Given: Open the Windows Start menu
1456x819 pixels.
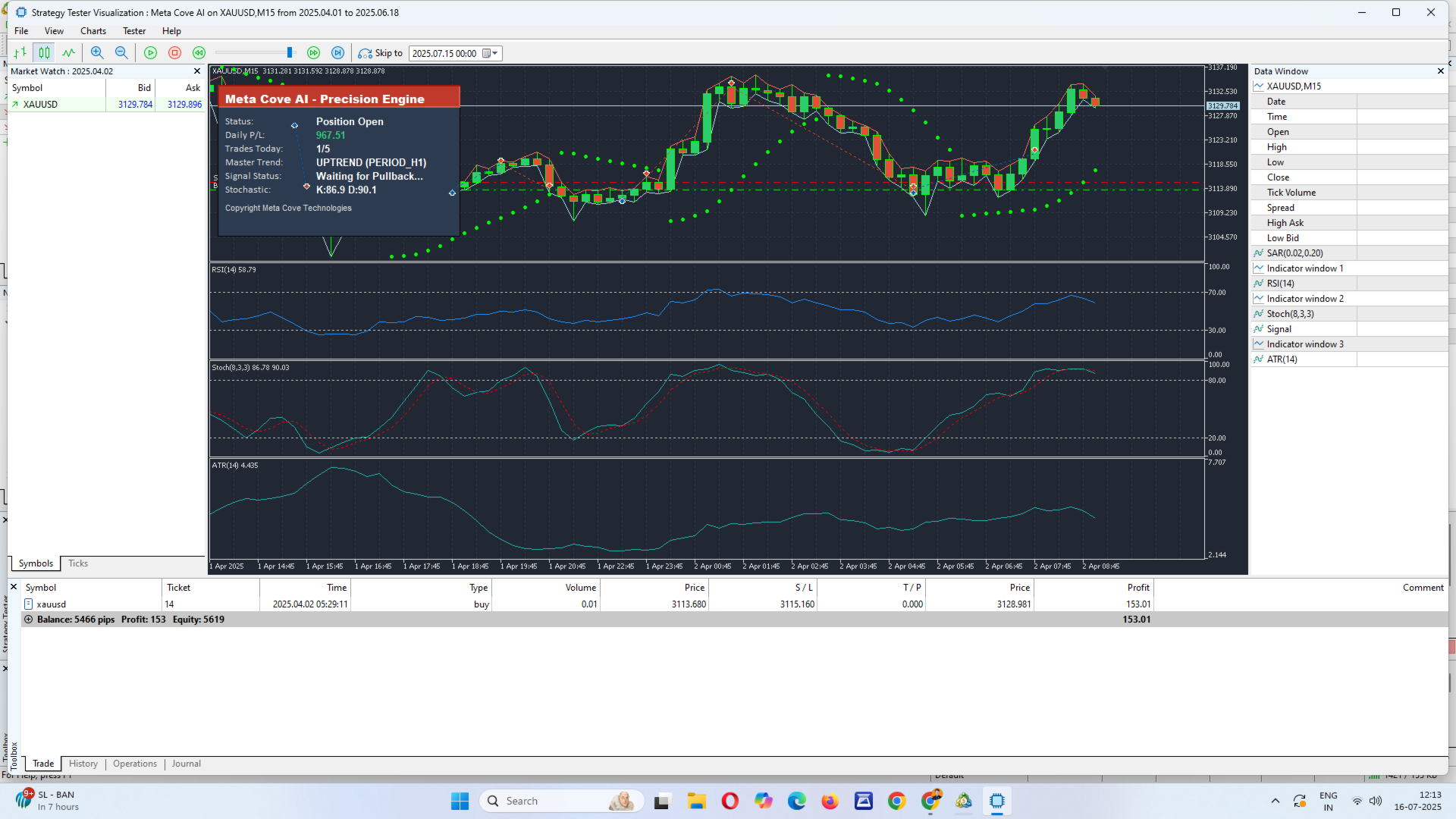Looking at the screenshot, I should tap(460, 801).
